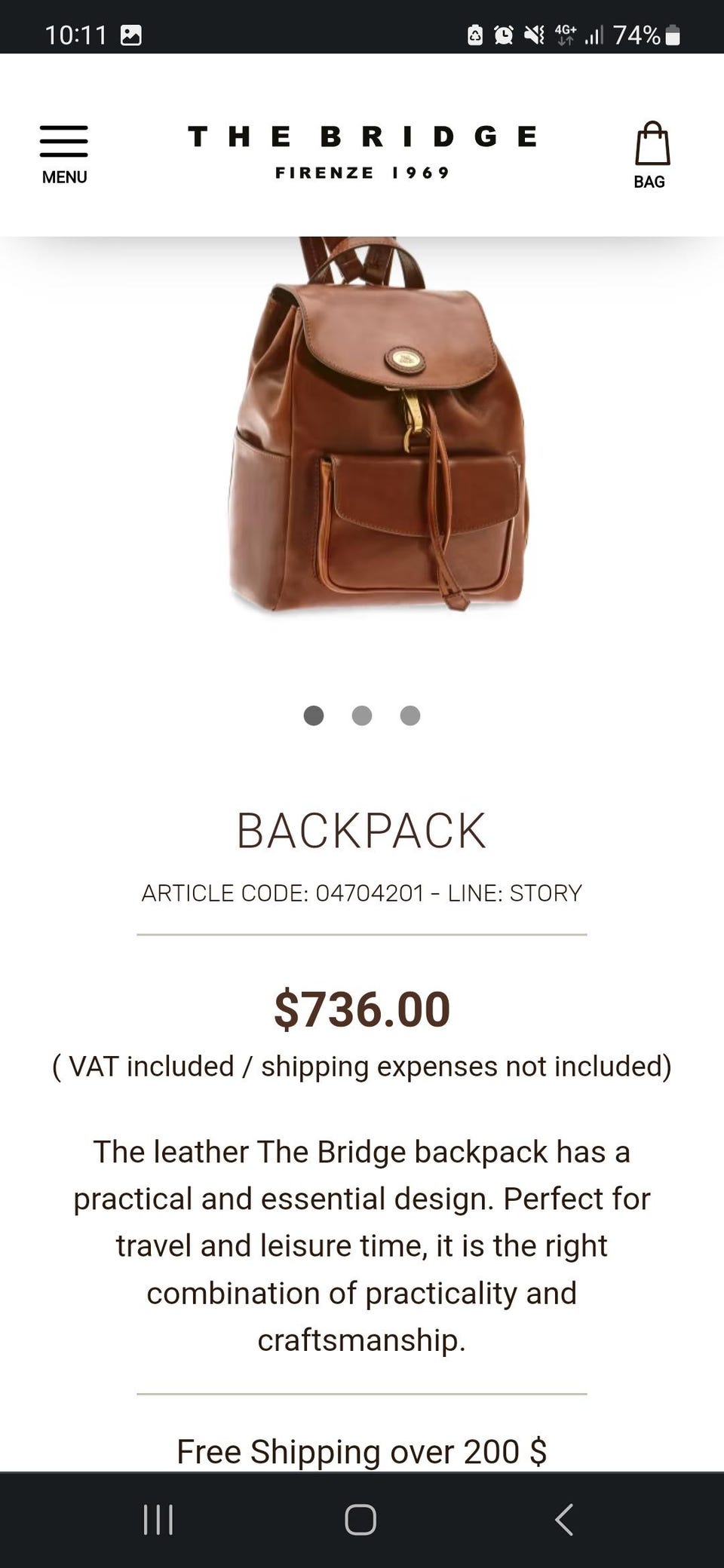Tap the MENU label text
The width and height of the screenshot is (724, 1568).
pos(64,177)
